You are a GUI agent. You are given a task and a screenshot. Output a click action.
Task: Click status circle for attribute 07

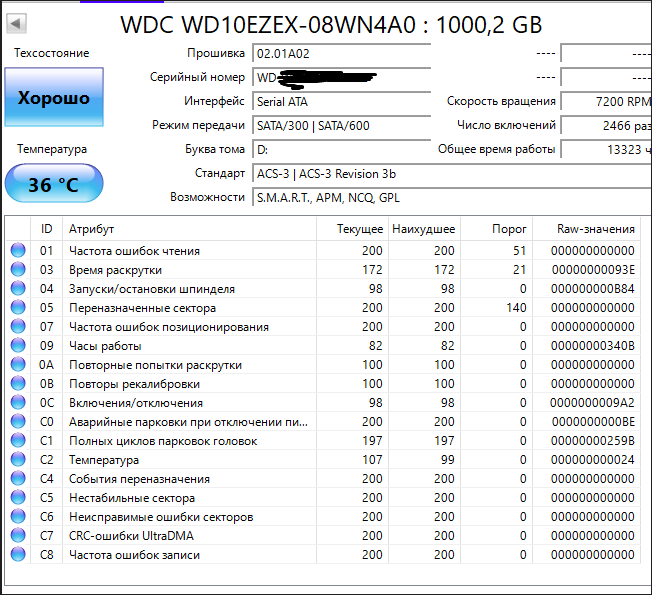coord(18,326)
